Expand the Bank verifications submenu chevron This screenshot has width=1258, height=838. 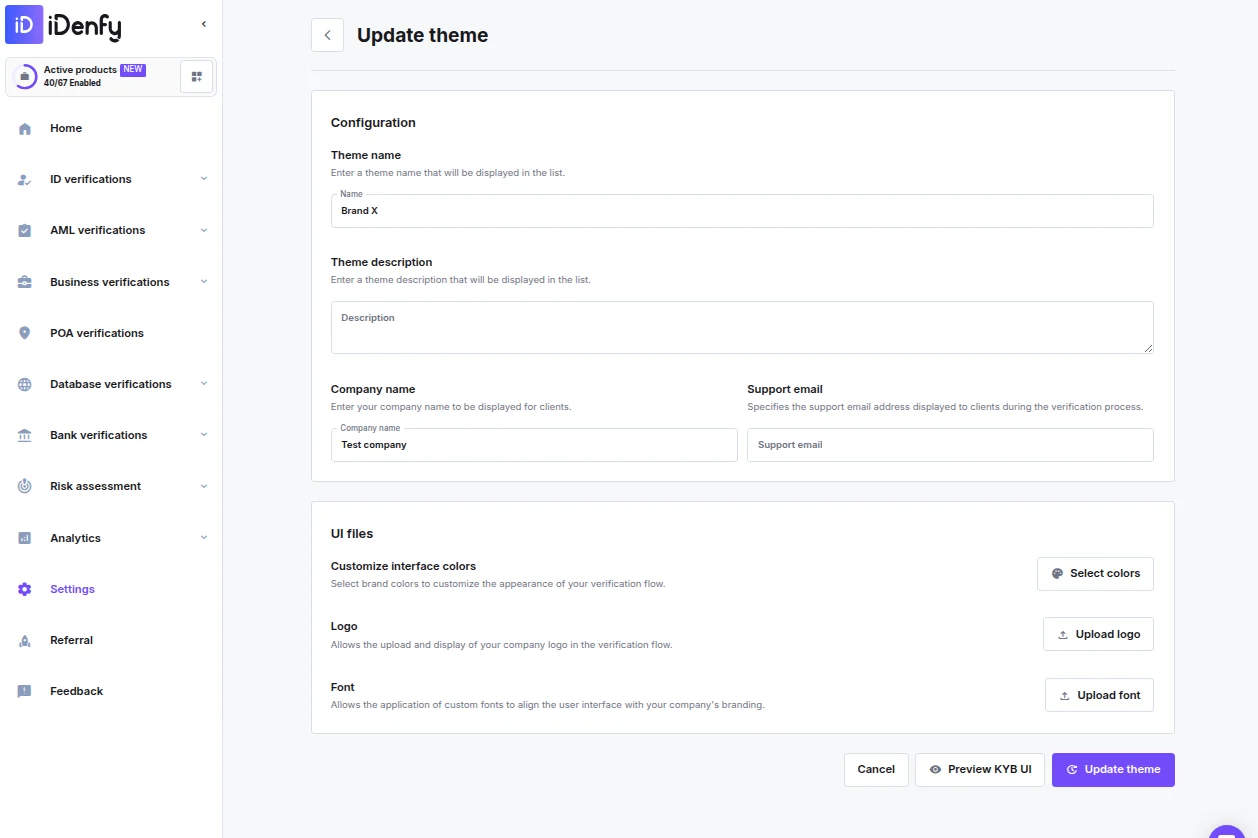tap(204, 435)
